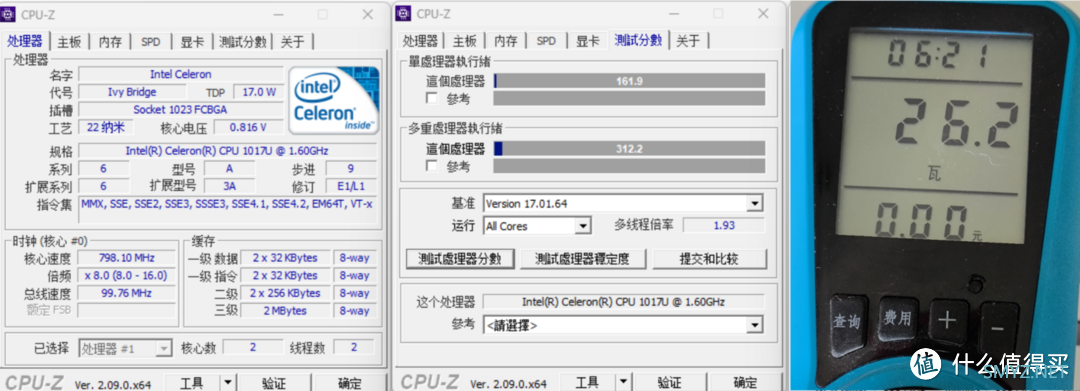The image size is (1080, 391).
Task: Select 显卡 tab in right CPU-Z window
Action: click(588, 41)
